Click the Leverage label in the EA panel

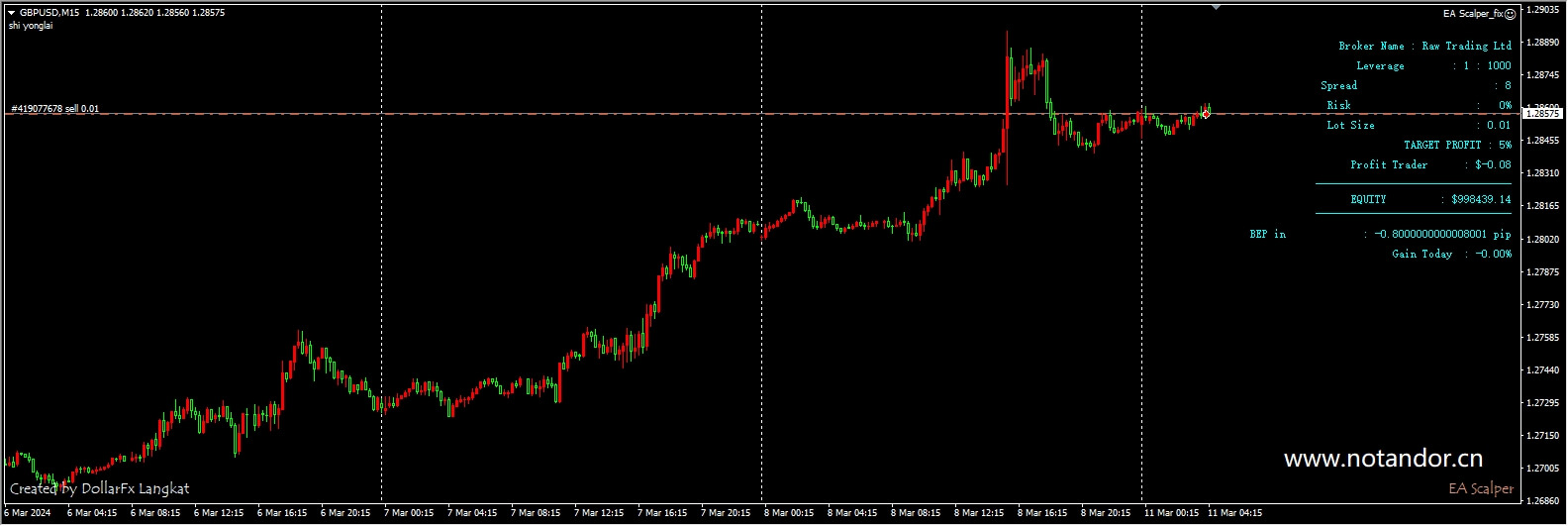coord(1380,65)
